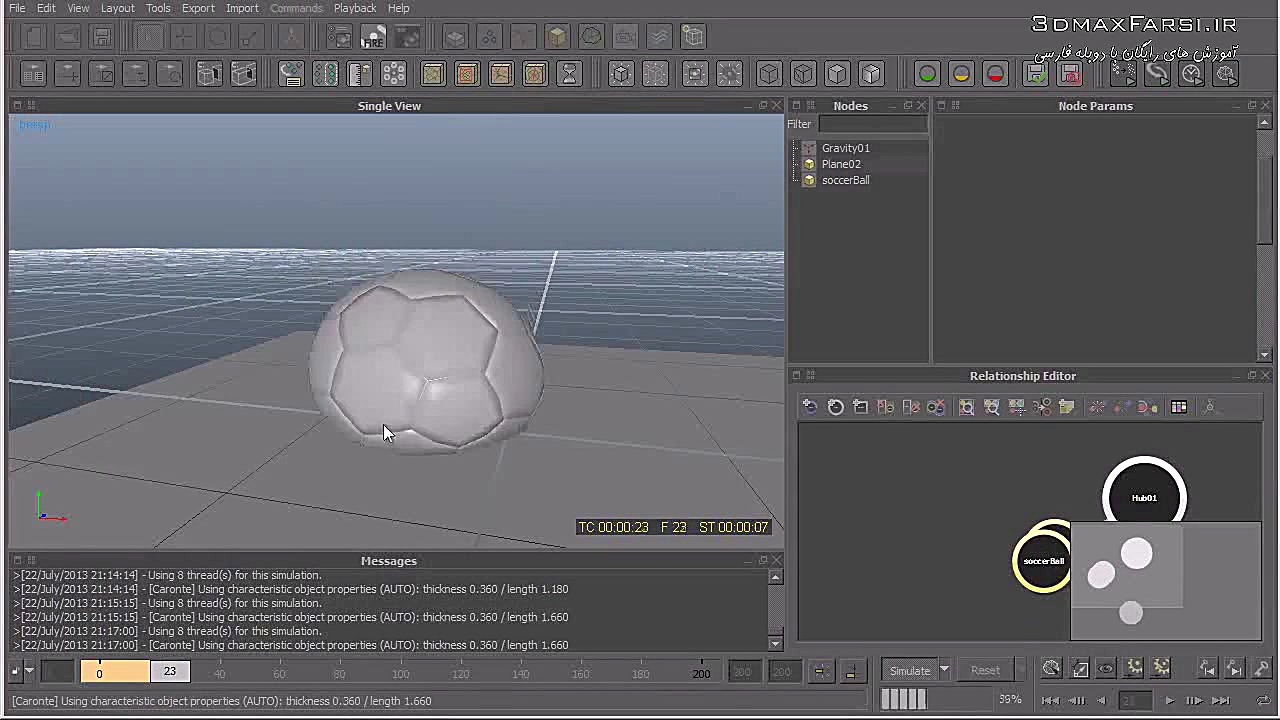Viewport: 1280px width, 720px height.
Task: Toggle loop playback icon
Action: tap(1264, 700)
